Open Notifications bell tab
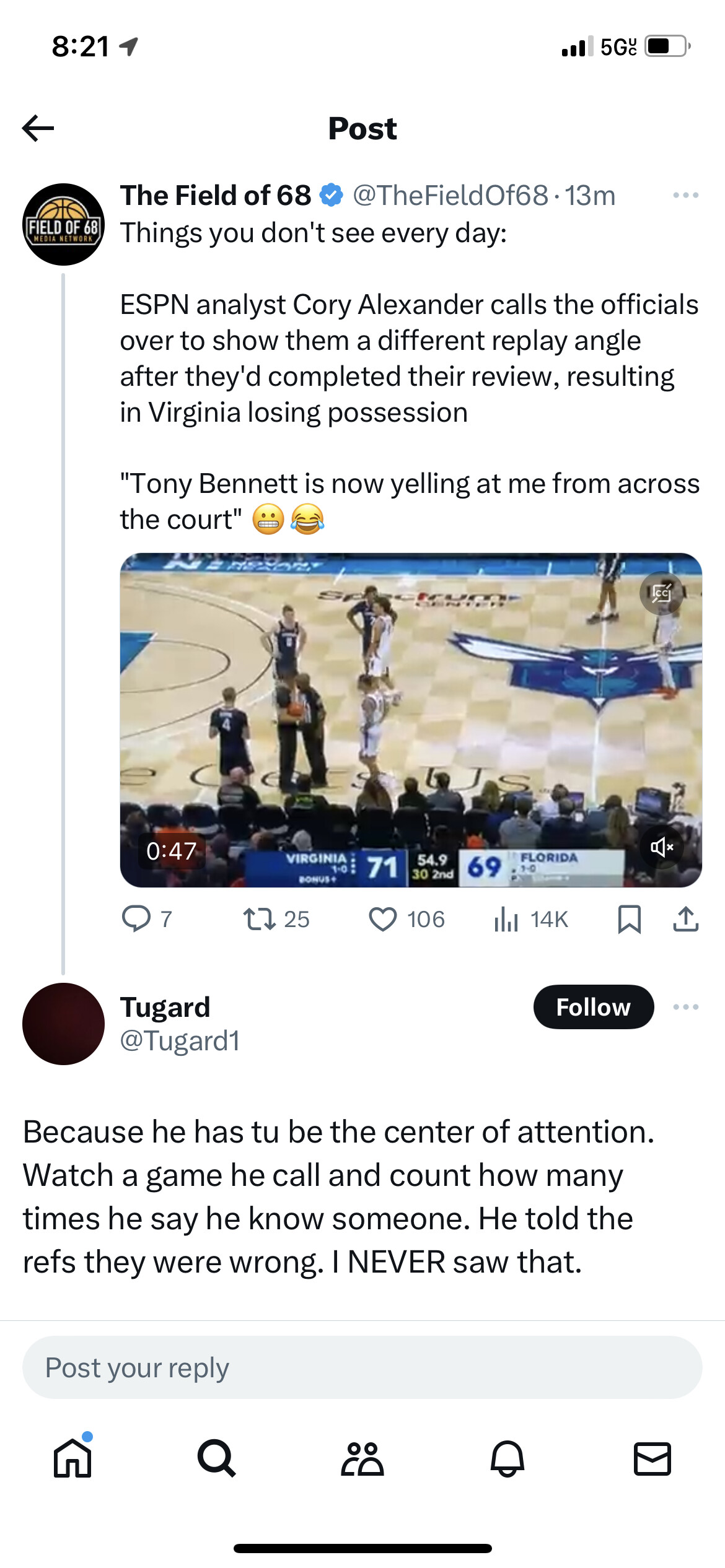The width and height of the screenshot is (725, 1568). tap(507, 1458)
